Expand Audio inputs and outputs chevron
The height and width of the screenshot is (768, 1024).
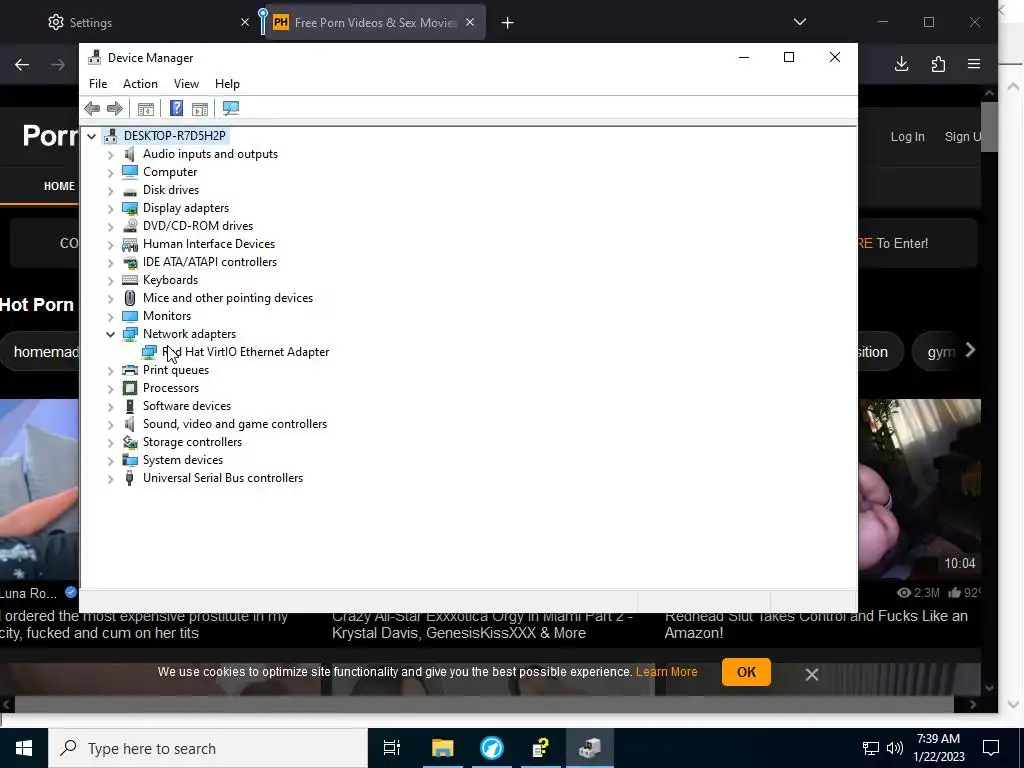110,155
